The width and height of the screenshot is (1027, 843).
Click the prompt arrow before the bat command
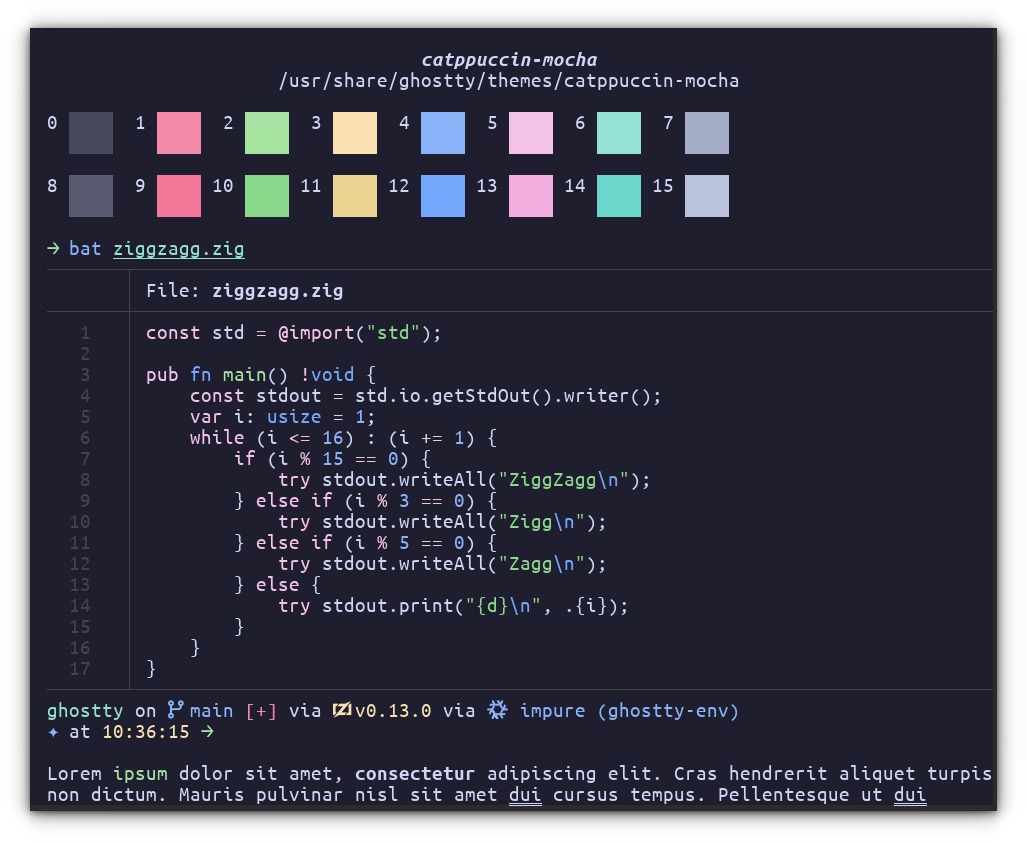tap(53, 249)
